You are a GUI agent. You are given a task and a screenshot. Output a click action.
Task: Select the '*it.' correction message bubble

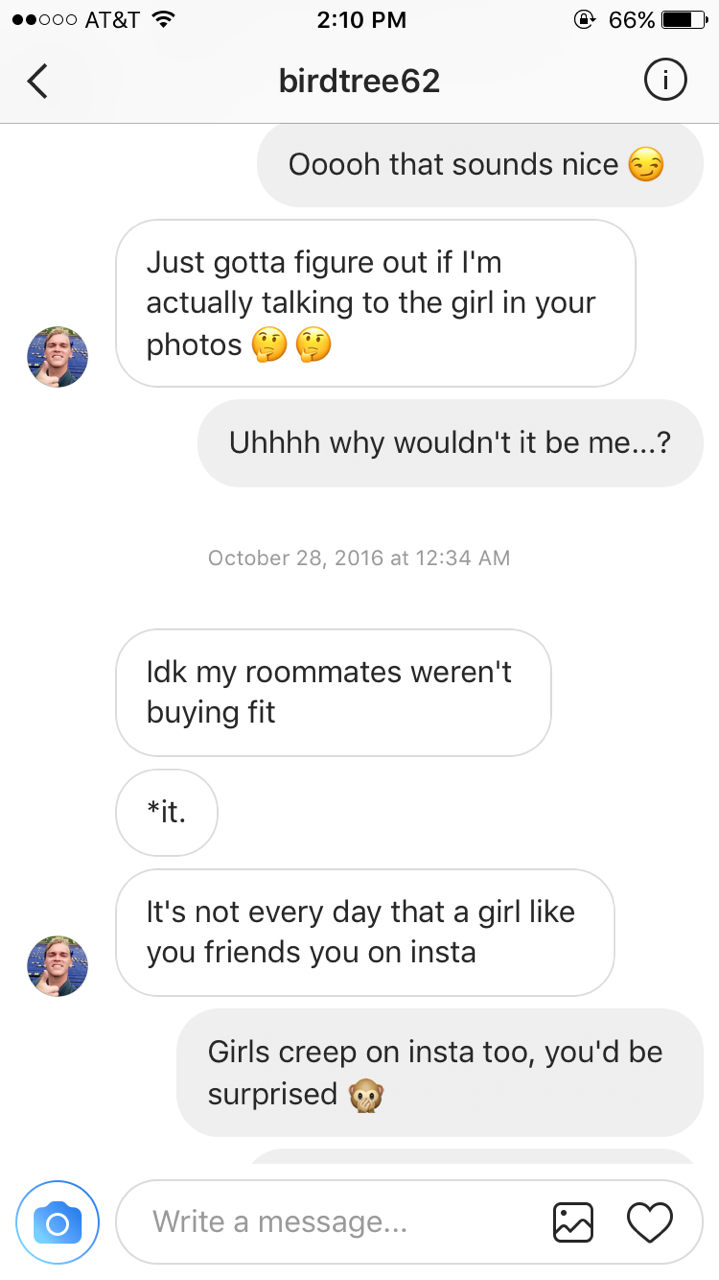pyautogui.click(x=167, y=812)
